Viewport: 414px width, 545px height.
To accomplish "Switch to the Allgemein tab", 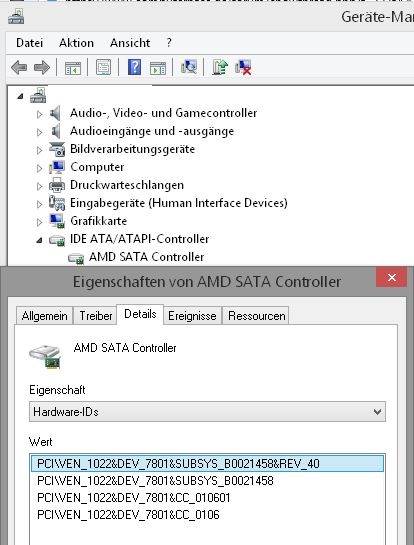I will [44, 316].
